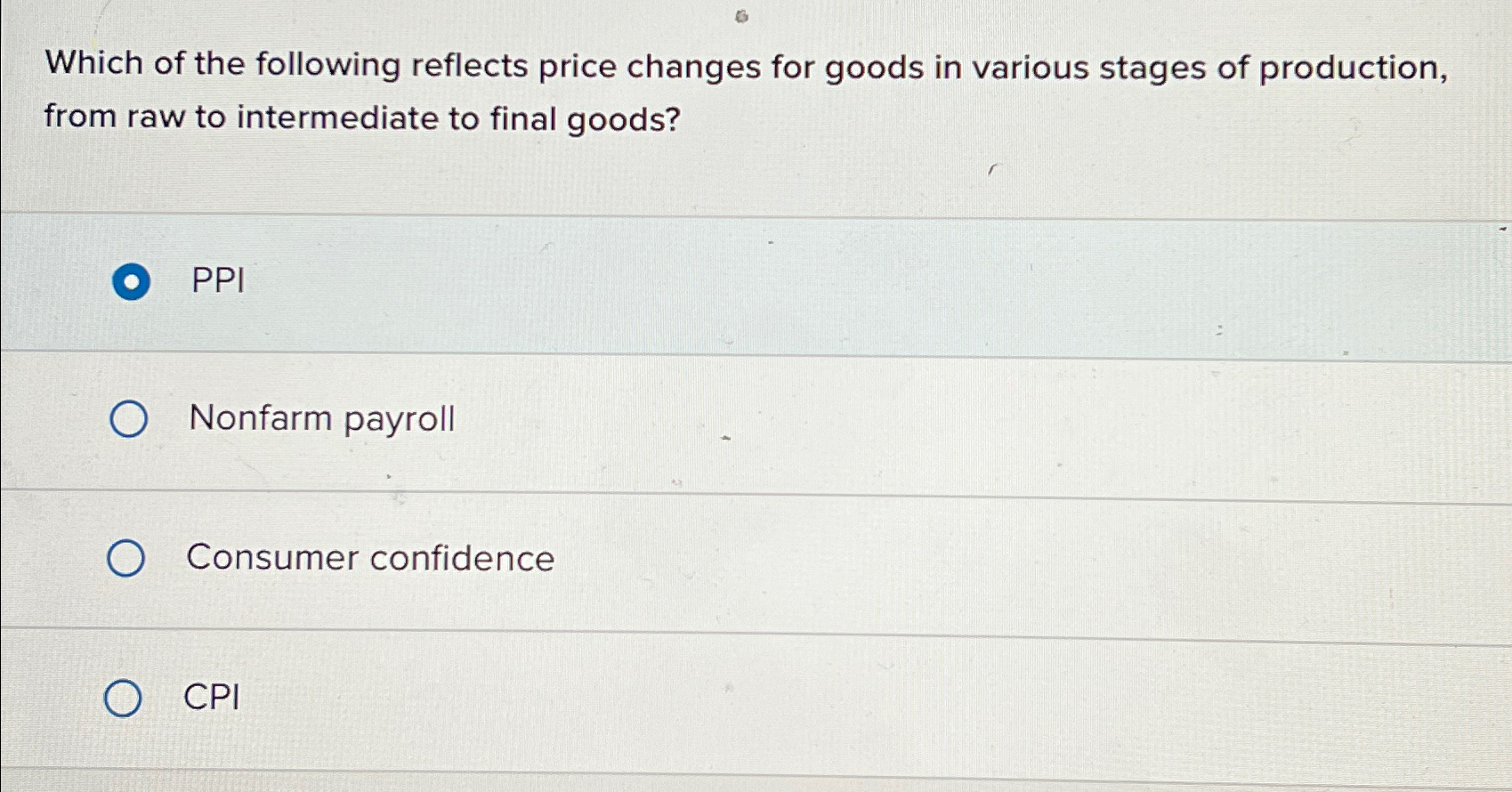Image resolution: width=1512 pixels, height=792 pixels.
Task: Select the Consumer confidence radio button
Action: (x=128, y=558)
